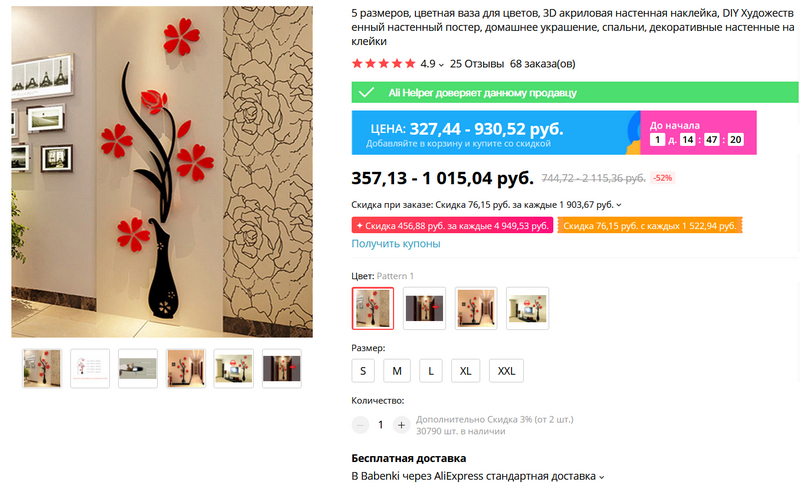Click the plus quantity button
The image size is (800, 487).
pyautogui.click(x=402, y=425)
